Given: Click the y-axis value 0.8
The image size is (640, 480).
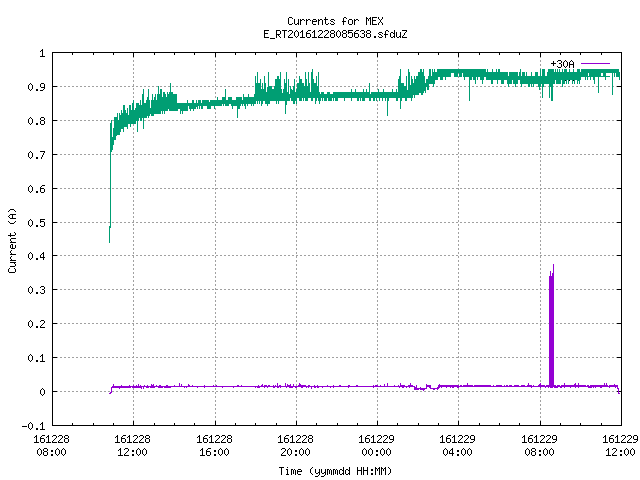Looking at the screenshot, I should (36, 121).
